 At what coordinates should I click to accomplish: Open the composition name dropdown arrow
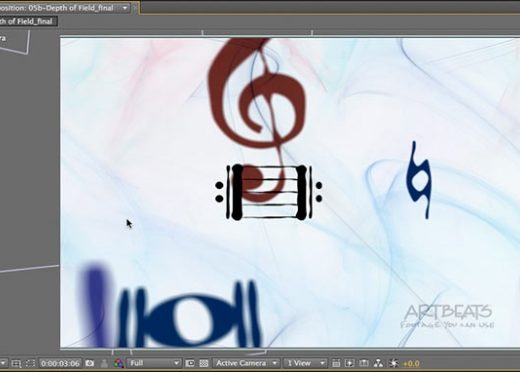point(125,8)
